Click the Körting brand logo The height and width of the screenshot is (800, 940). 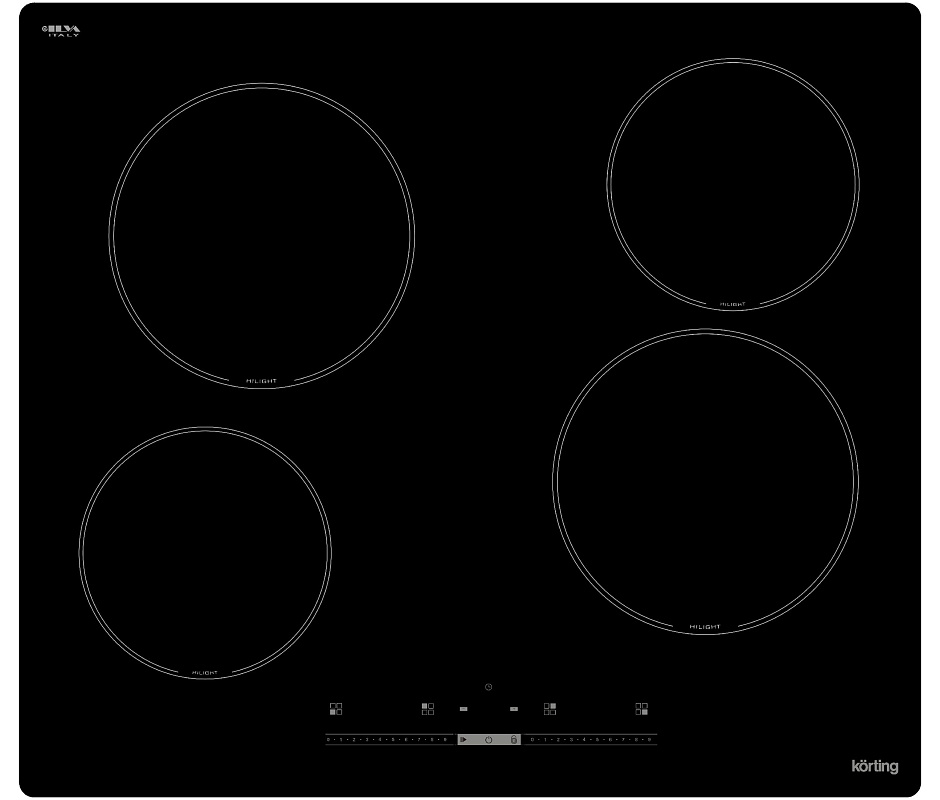point(875,766)
